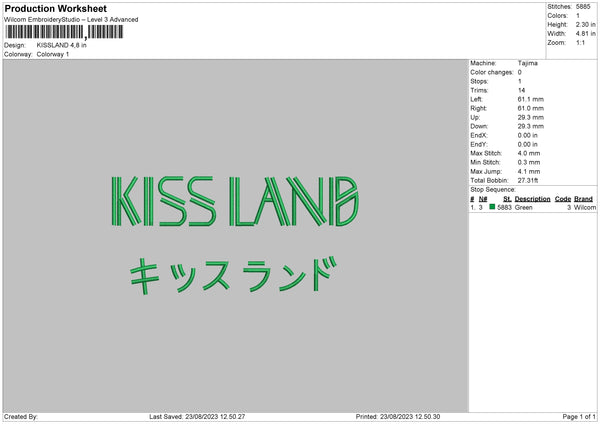600x424 pixels.
Task: Click the Colors value 1
Action: click(x=578, y=16)
